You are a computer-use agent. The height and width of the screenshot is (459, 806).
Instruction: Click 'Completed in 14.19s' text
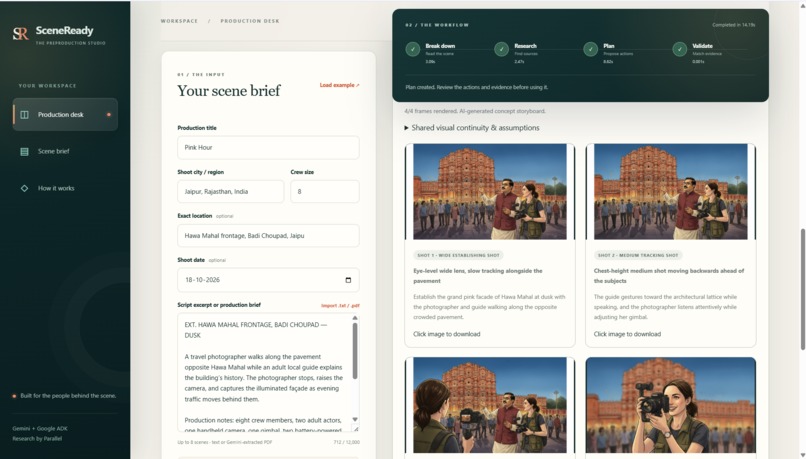tap(734, 25)
